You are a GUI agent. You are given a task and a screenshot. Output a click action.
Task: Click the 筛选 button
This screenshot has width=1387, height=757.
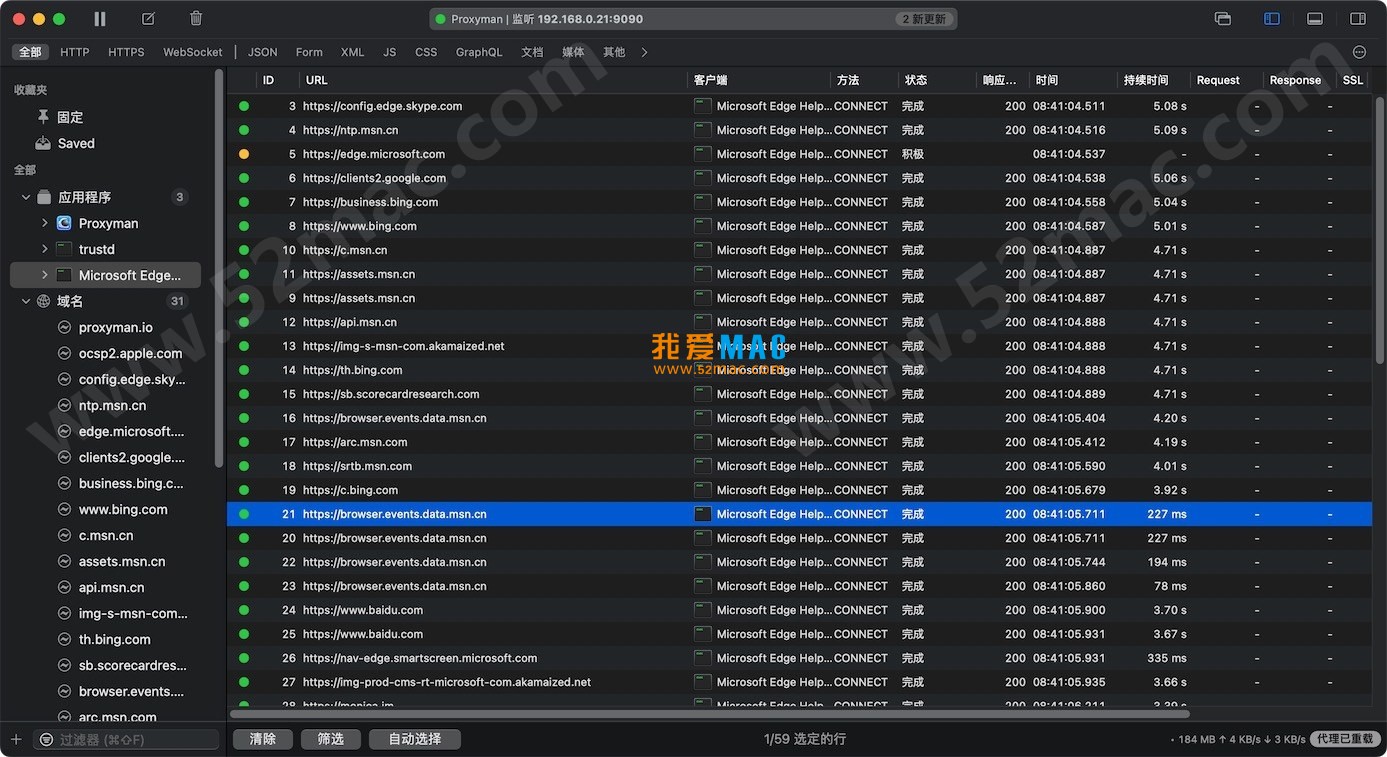point(331,739)
